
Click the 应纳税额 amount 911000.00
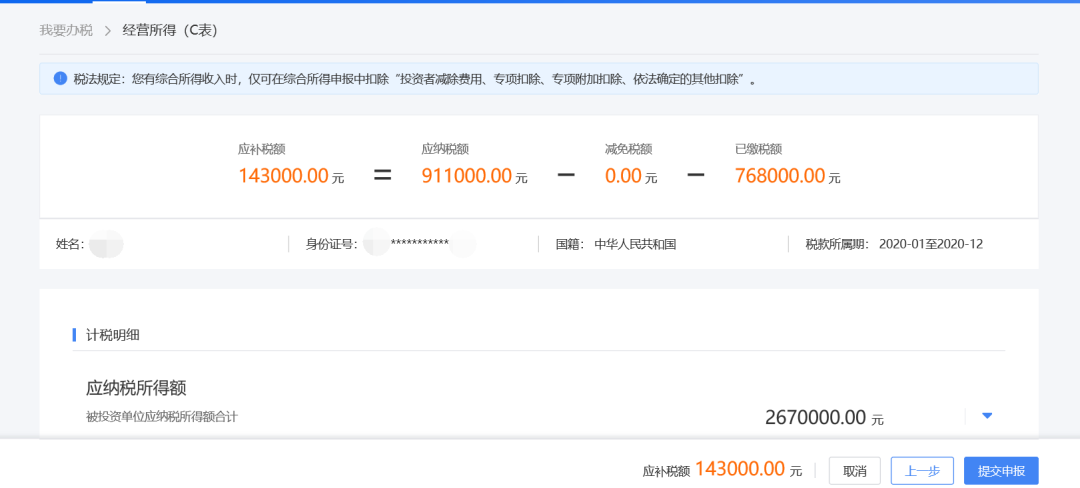(468, 176)
